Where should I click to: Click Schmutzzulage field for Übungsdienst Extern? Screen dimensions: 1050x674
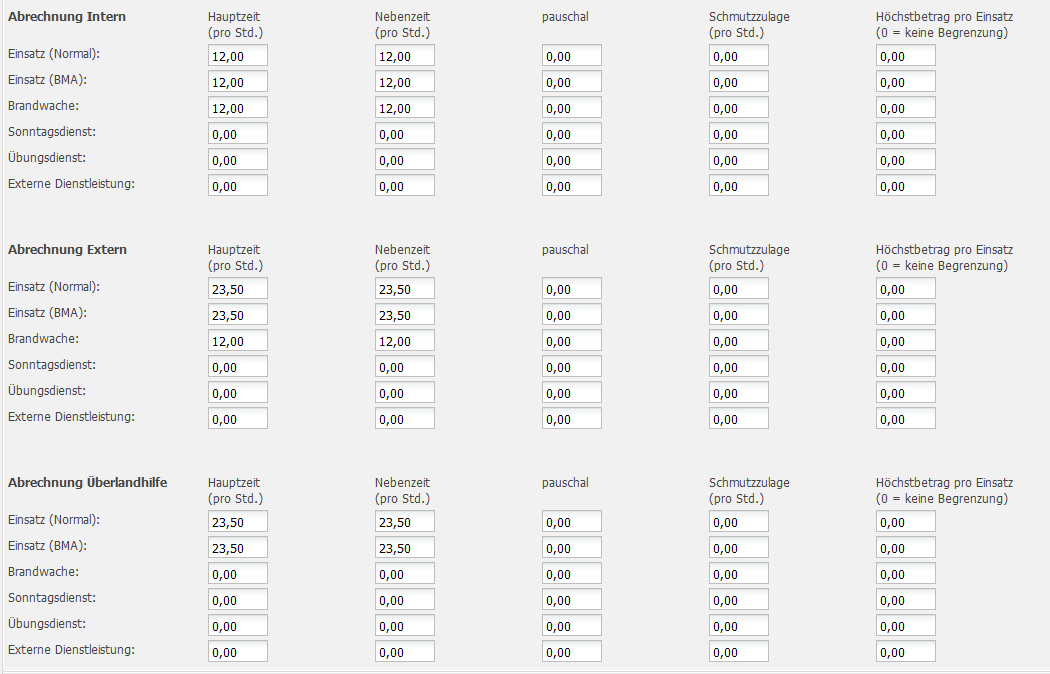(739, 393)
